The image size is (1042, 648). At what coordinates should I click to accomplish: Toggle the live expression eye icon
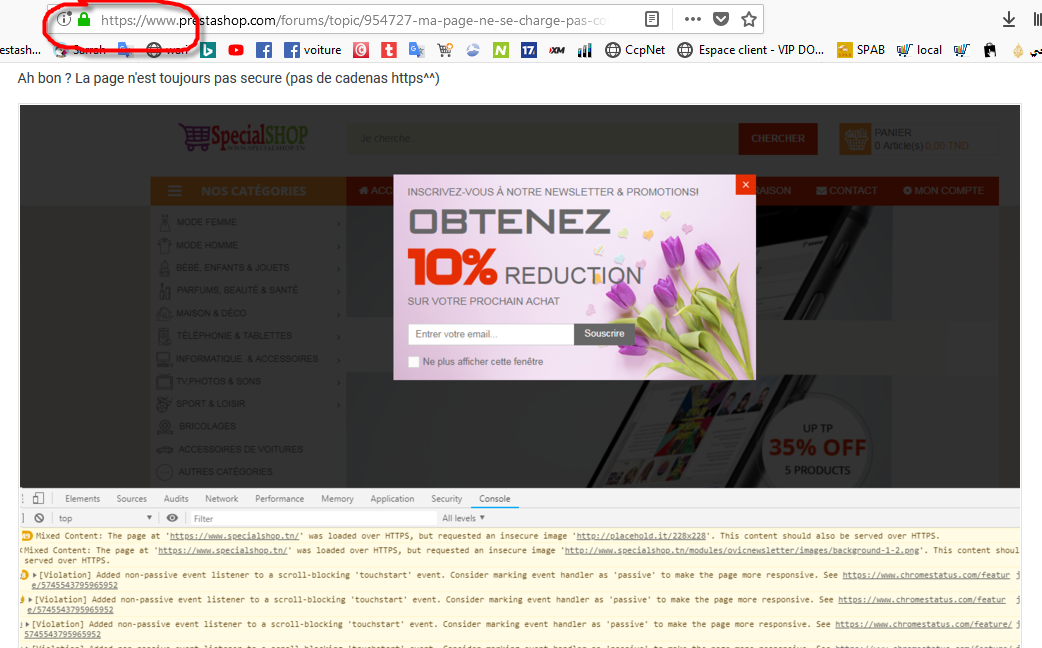click(172, 518)
